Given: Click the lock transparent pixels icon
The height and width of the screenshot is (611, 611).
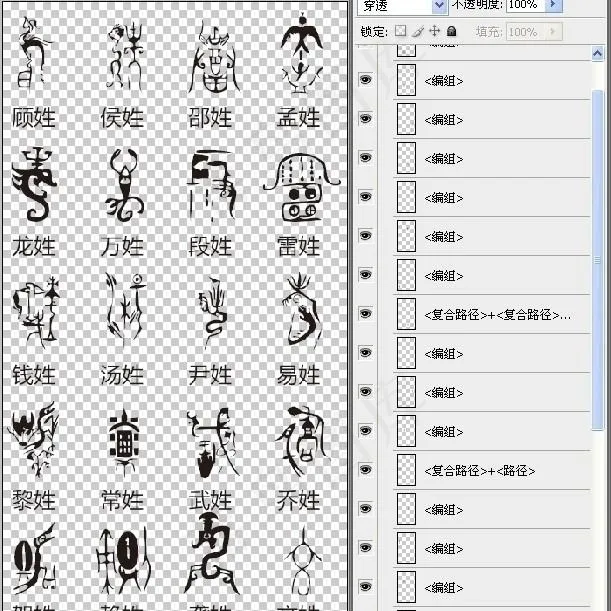Looking at the screenshot, I should [x=401, y=32].
